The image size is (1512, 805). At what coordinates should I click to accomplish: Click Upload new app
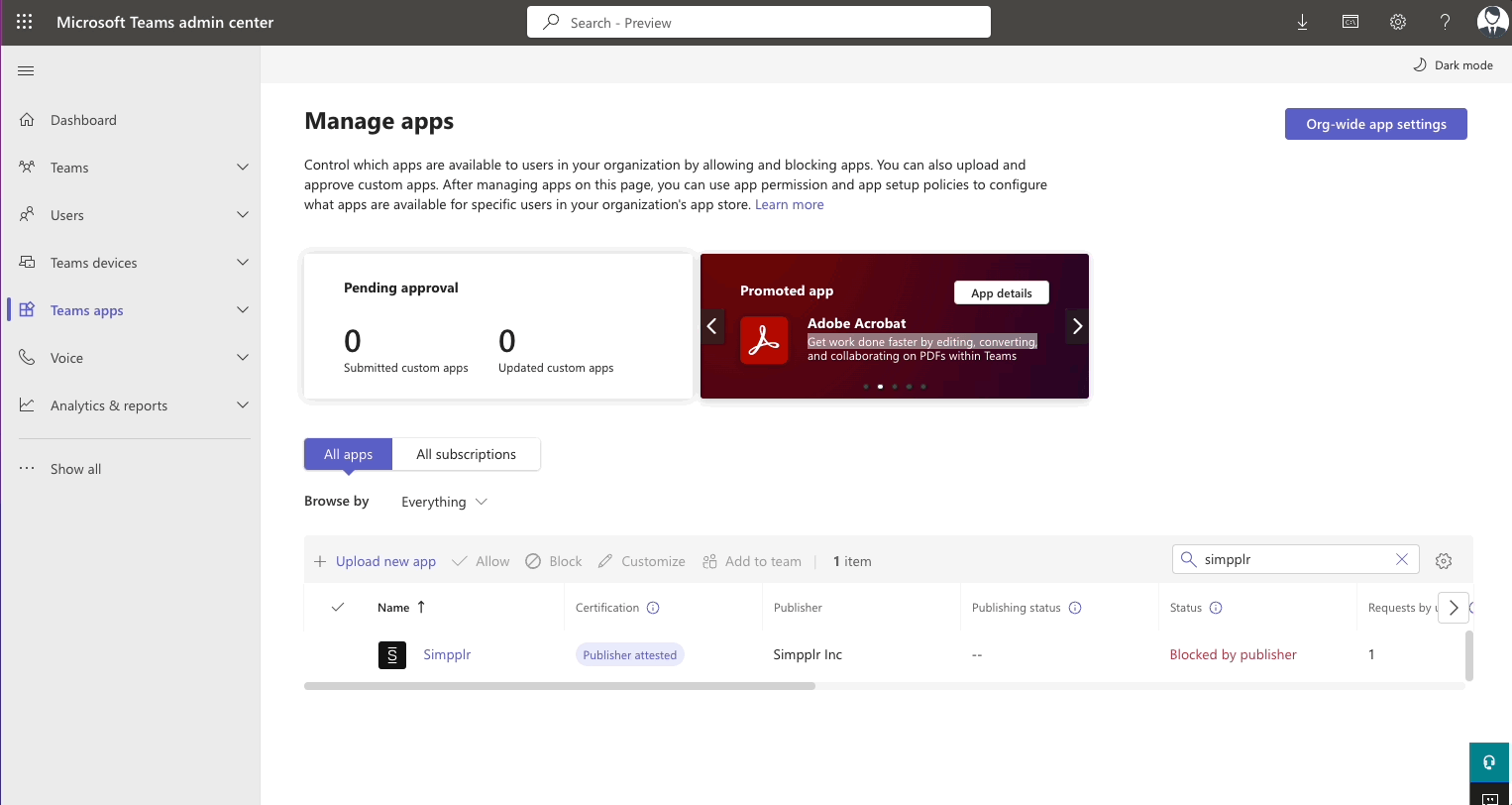[375, 561]
